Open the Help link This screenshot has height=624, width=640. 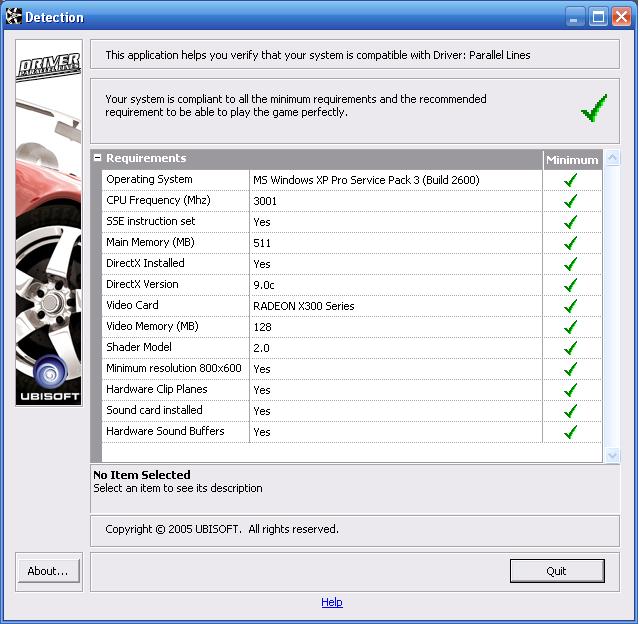point(332,602)
